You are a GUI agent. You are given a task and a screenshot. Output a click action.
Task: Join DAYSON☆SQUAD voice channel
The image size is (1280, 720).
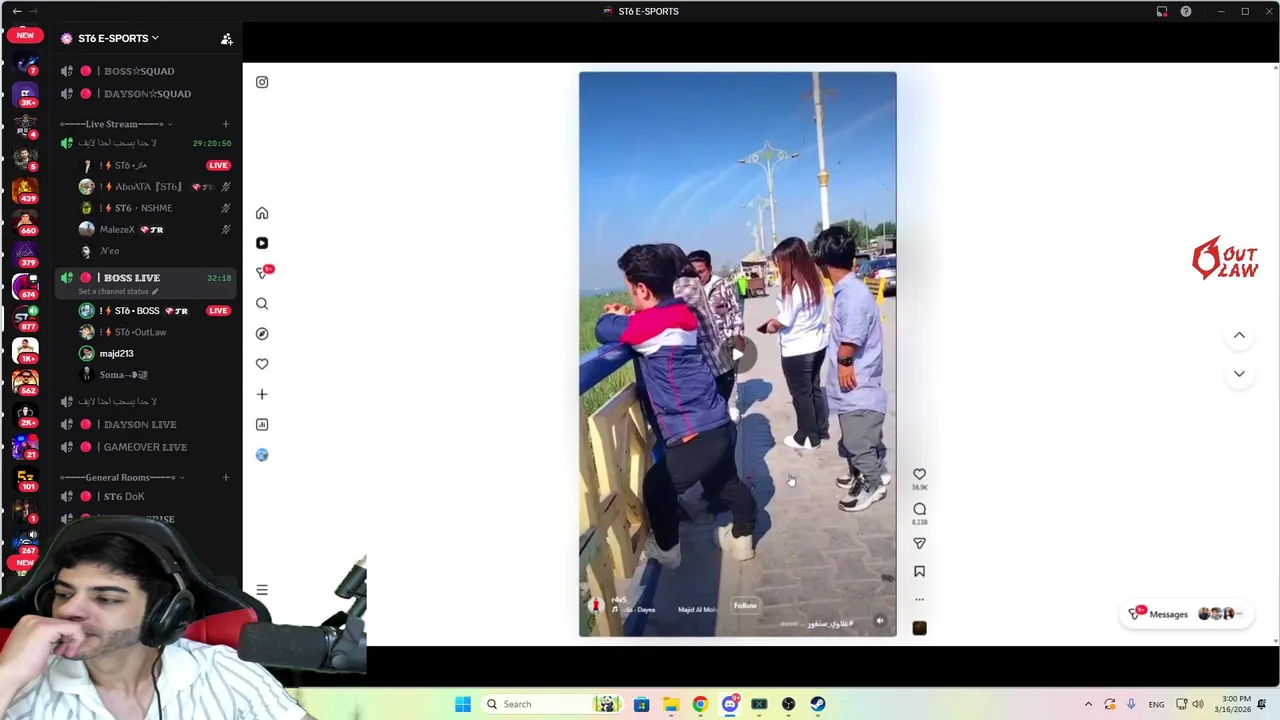[147, 94]
